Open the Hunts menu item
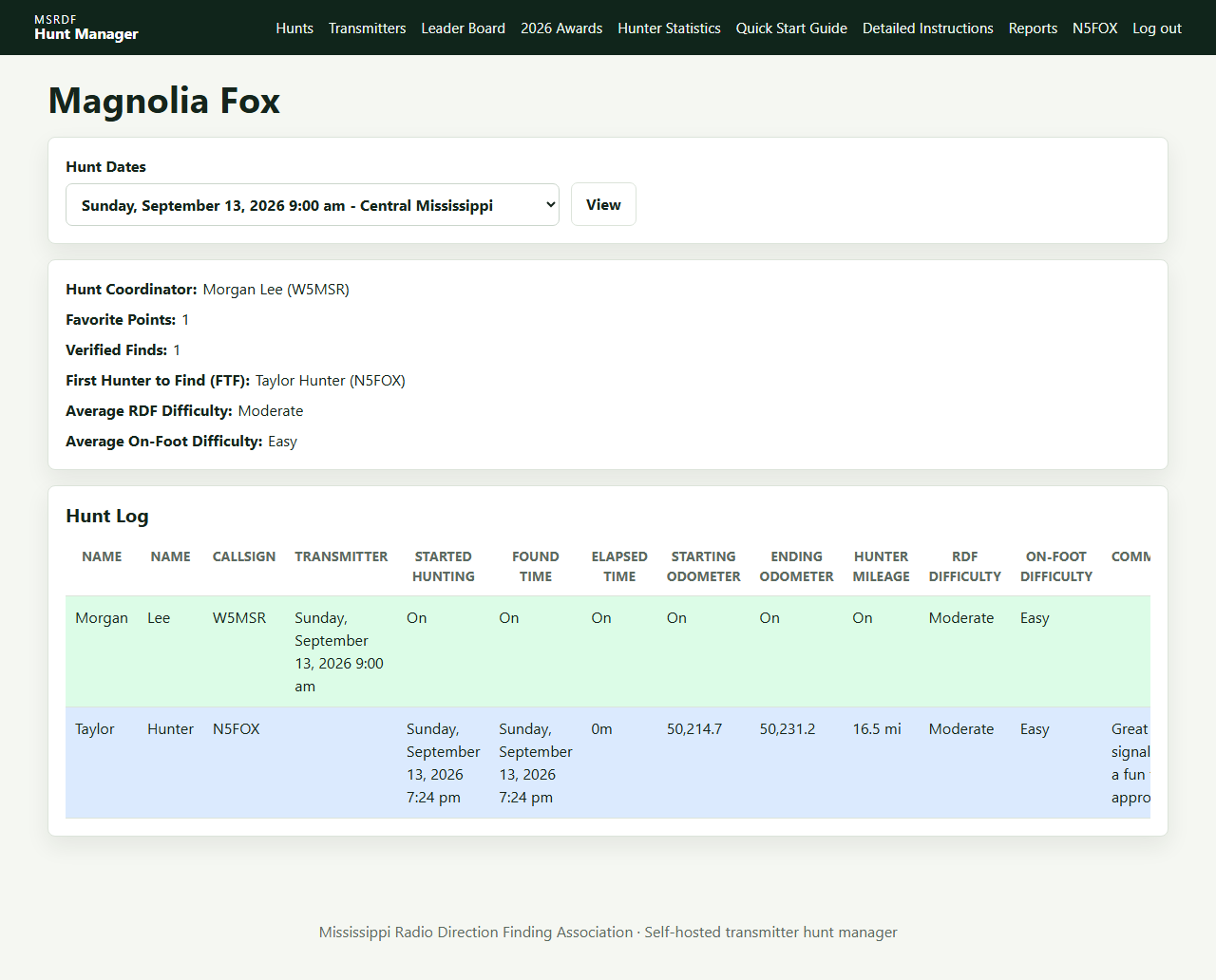The image size is (1216, 980). (x=294, y=28)
